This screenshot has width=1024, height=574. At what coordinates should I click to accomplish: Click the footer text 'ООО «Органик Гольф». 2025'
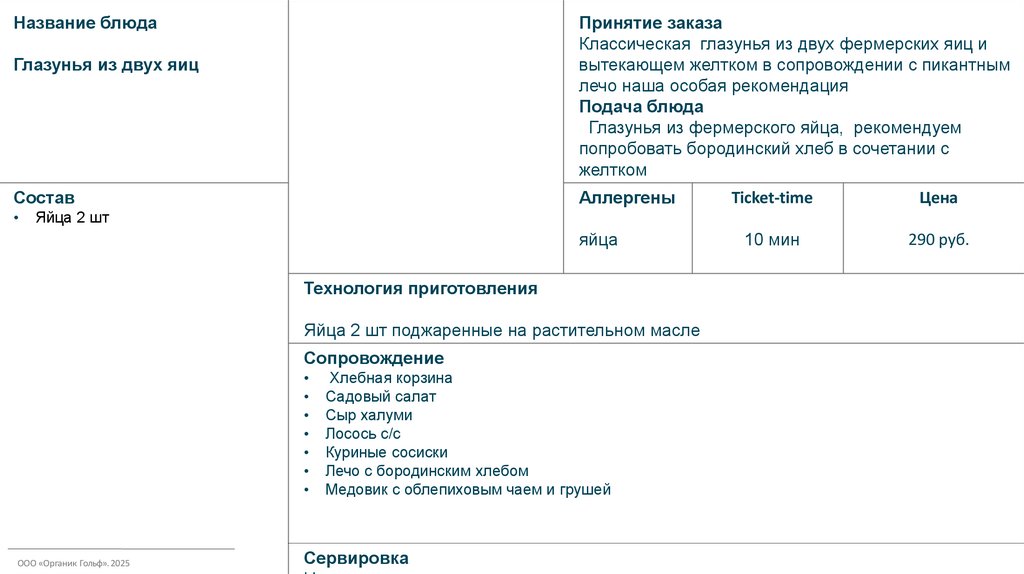point(74,564)
